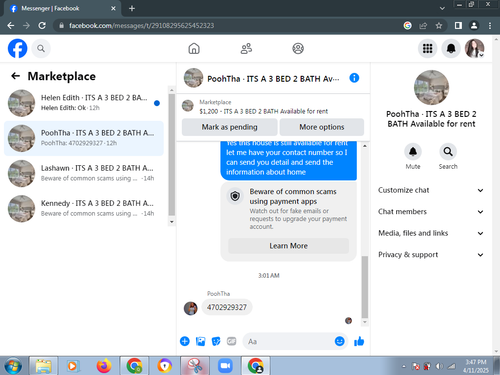Click PoohTha chat header title
This screenshot has height=375, width=500.
(273, 79)
